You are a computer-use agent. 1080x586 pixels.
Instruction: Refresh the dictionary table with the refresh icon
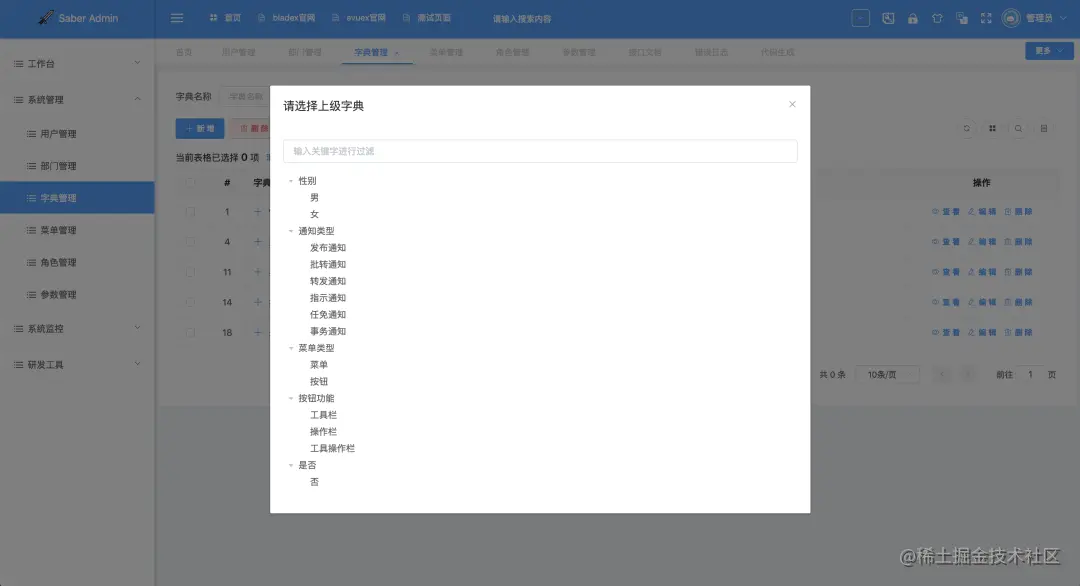(x=966, y=128)
